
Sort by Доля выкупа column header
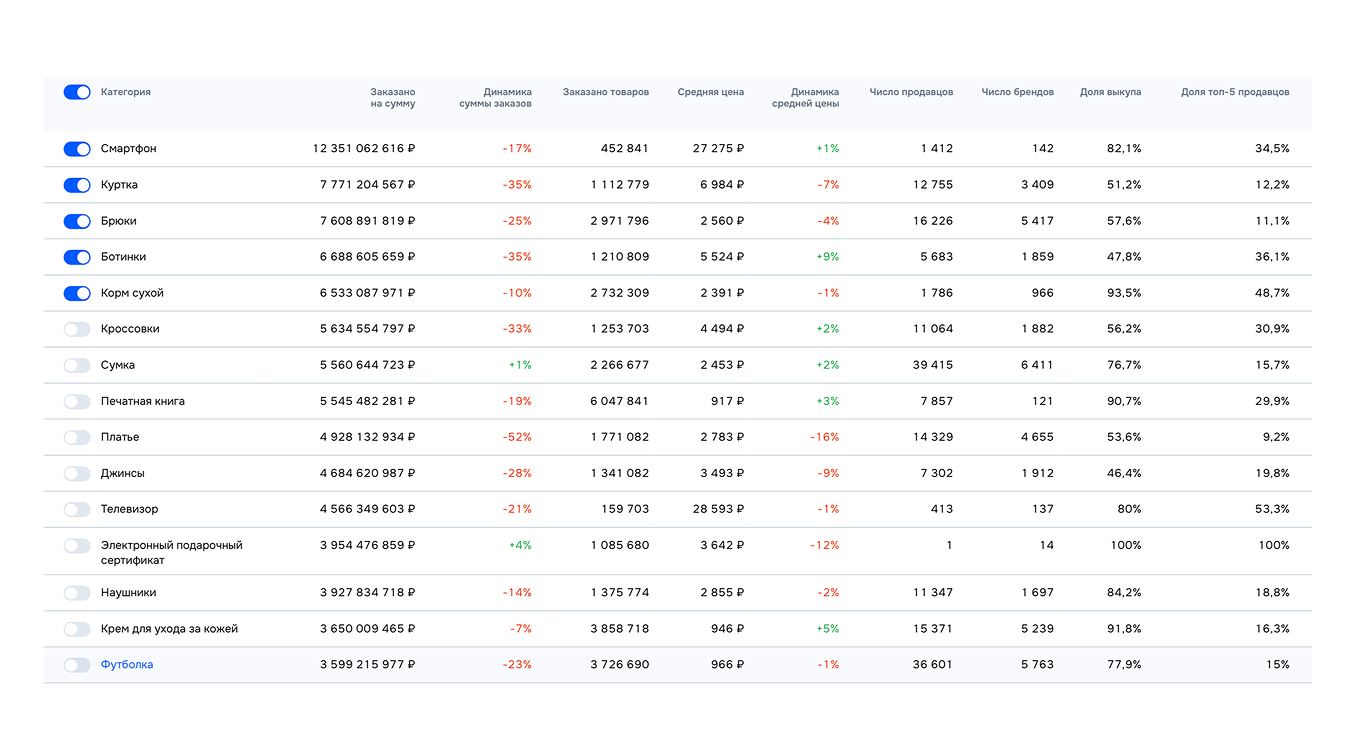[1110, 92]
